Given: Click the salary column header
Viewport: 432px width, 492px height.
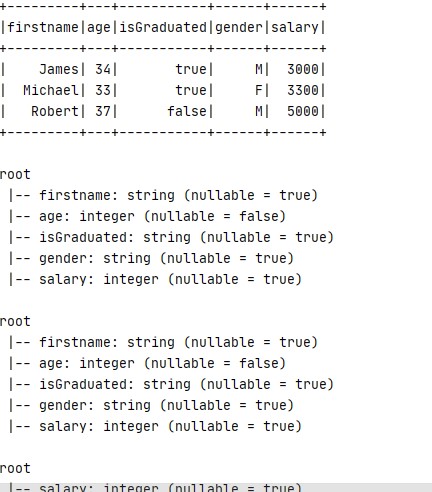Looking at the screenshot, I should 295,28.
